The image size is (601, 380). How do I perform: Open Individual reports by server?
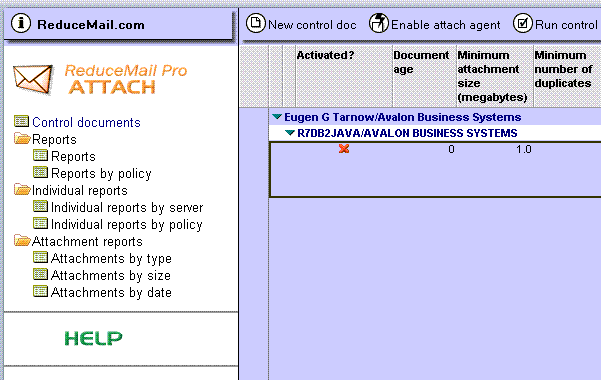click(x=127, y=207)
